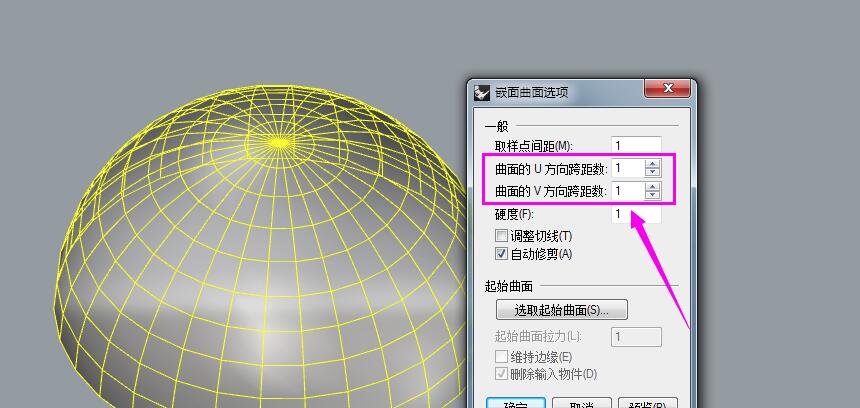860x408 pixels.
Task: Click the 硬度(F) label
Action: (513, 214)
